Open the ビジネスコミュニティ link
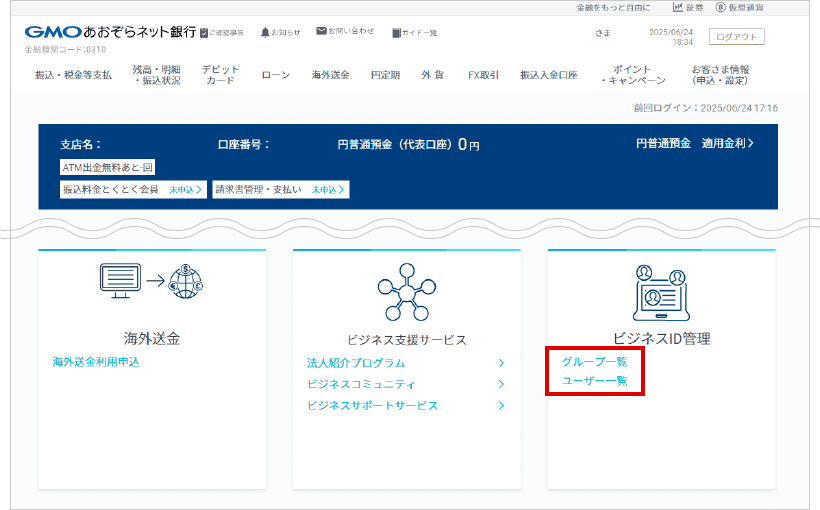The image size is (820, 510). [x=361, y=384]
